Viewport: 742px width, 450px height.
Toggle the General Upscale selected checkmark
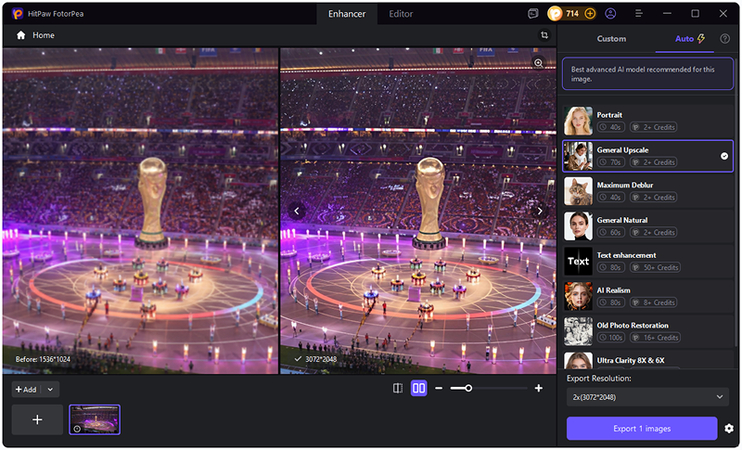[724, 156]
